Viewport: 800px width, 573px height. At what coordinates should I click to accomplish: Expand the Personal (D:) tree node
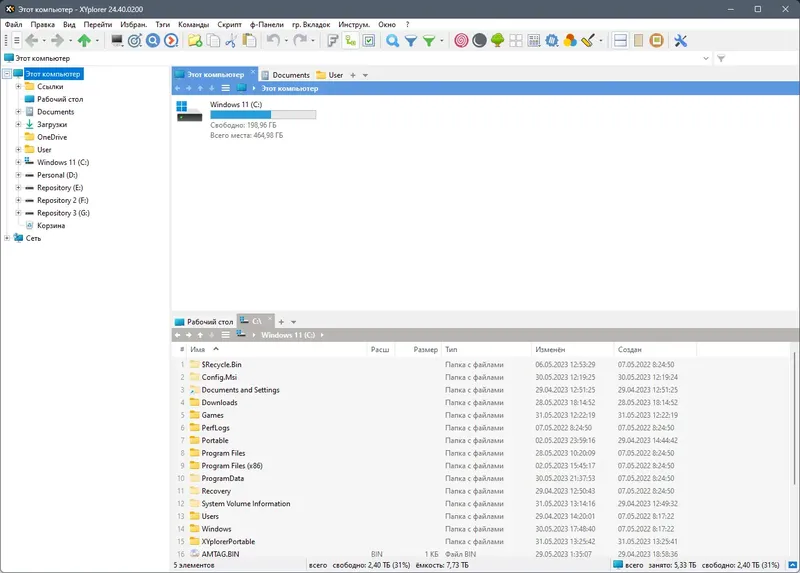18,175
